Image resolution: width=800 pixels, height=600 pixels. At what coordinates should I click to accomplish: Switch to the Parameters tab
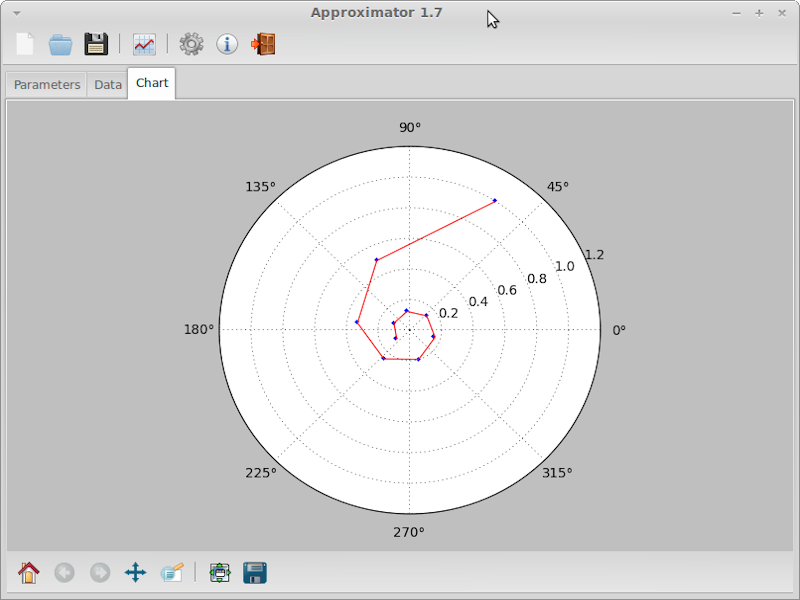47,85
